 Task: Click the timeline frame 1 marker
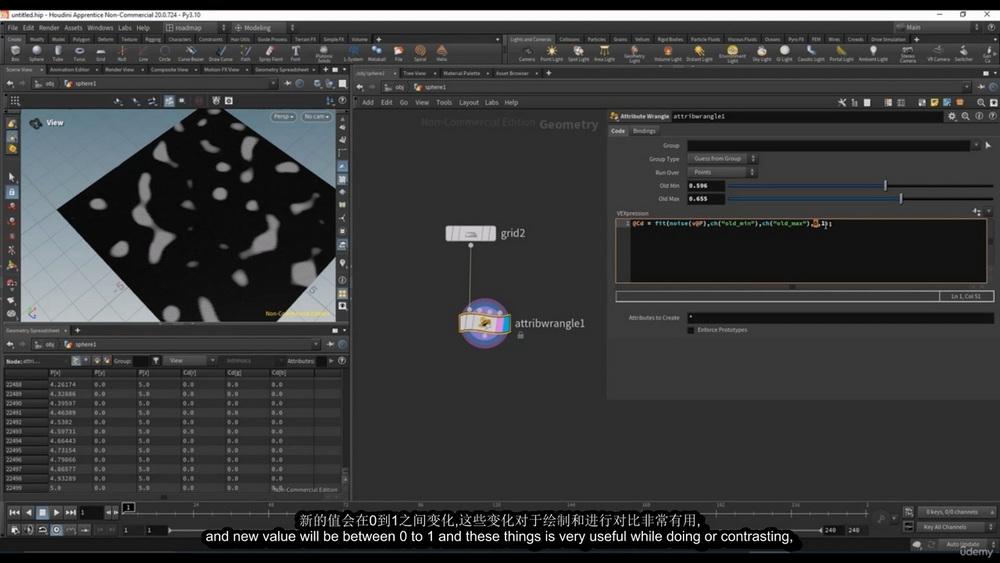128,508
